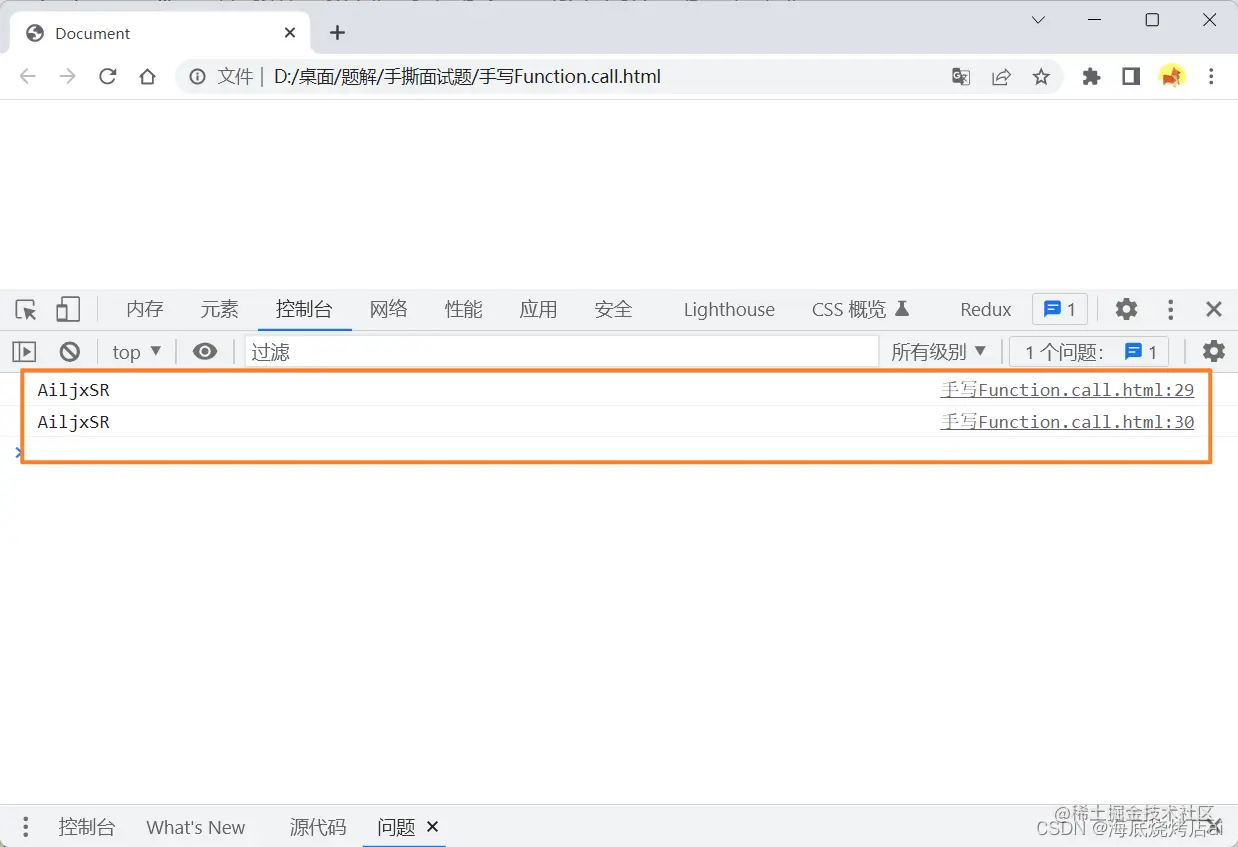Select the 问题 drawer tab

pyautogui.click(x=396, y=827)
